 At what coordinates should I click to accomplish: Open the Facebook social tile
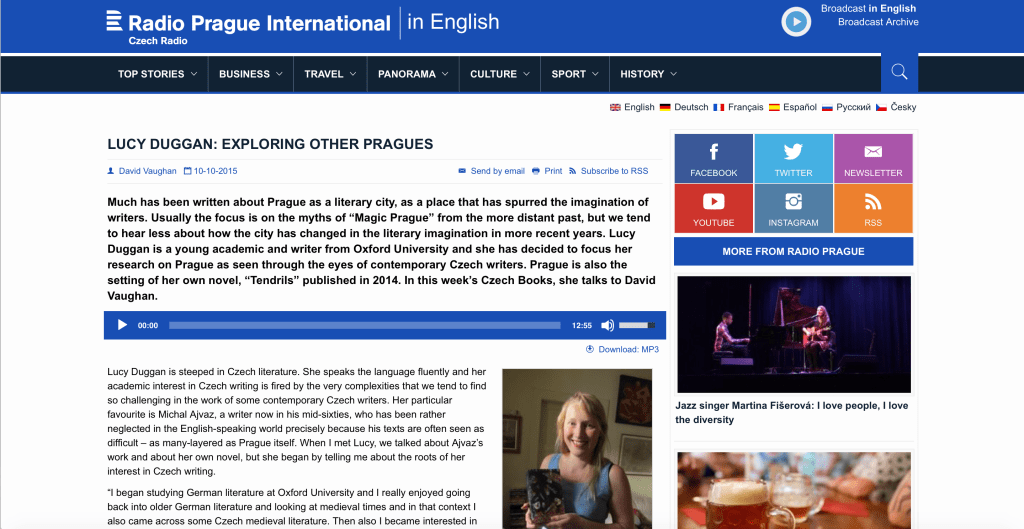[x=713, y=158]
